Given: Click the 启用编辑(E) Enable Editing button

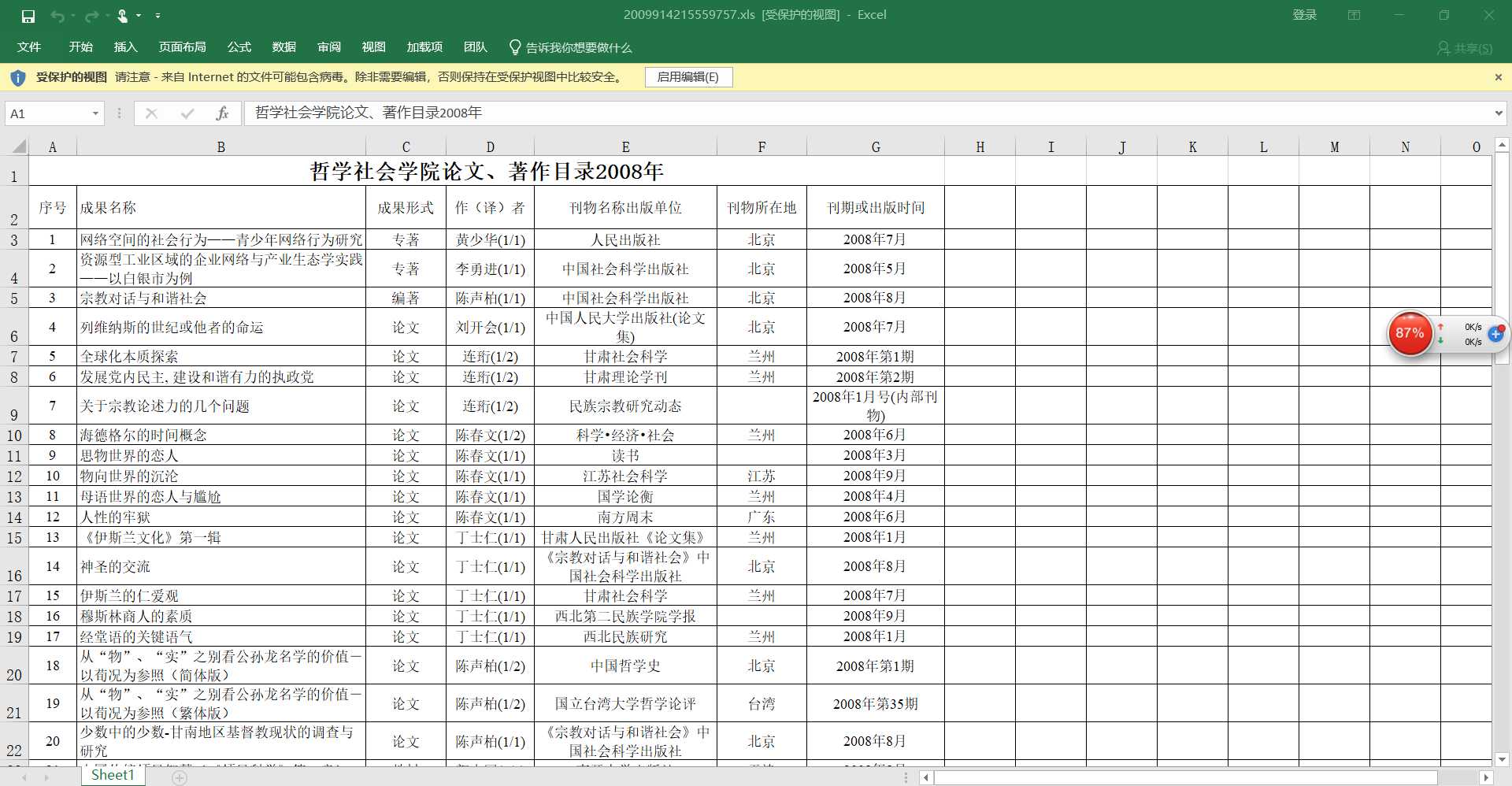Looking at the screenshot, I should coord(688,77).
